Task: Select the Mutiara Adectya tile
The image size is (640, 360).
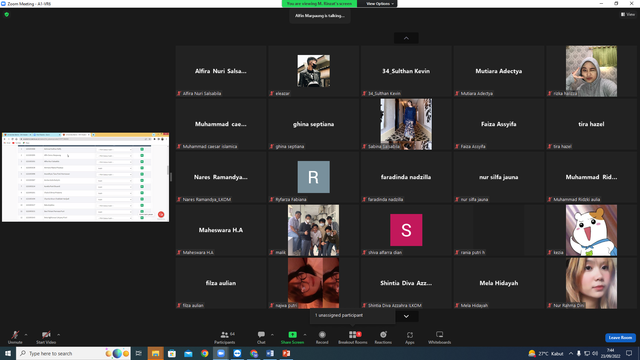Action: coord(499,71)
